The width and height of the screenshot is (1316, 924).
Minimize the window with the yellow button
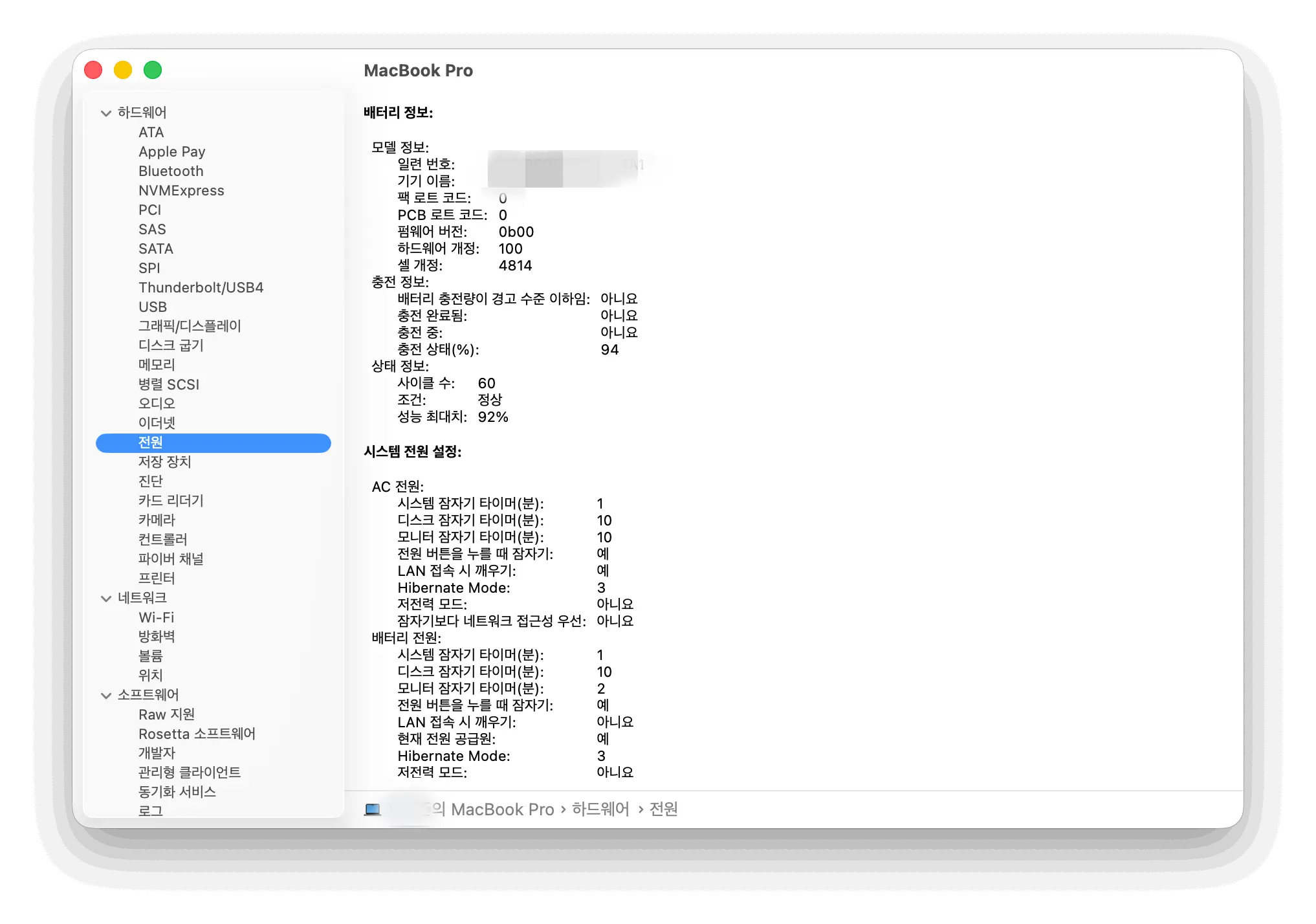[123, 70]
